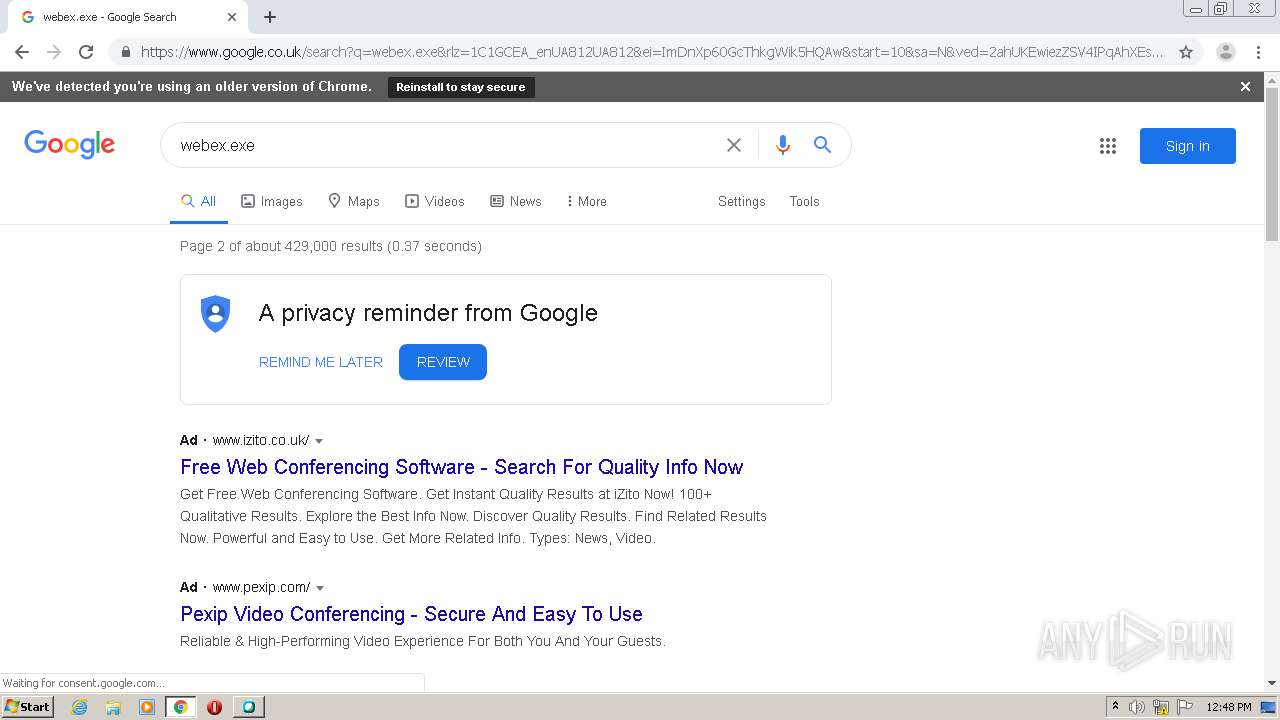Submit search with the magnifier icon
Image resolution: width=1280 pixels, height=720 pixels.
pyautogui.click(x=822, y=145)
